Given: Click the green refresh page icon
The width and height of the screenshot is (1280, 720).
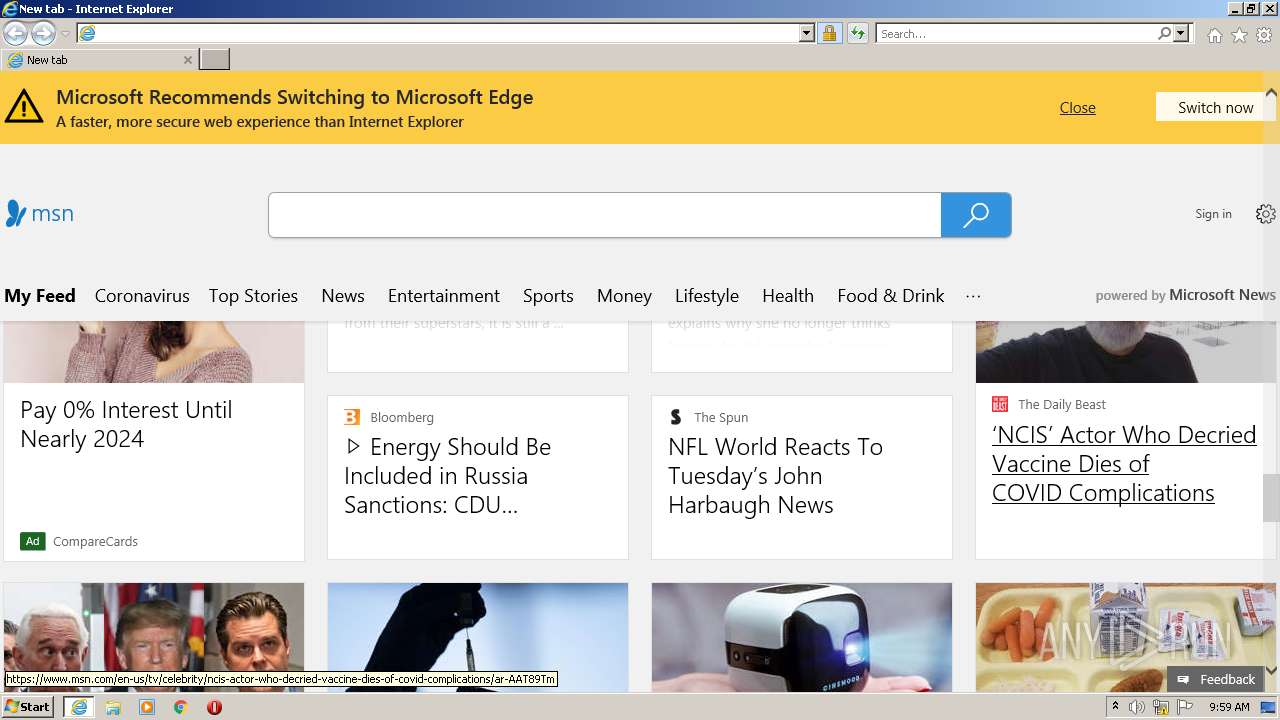Looking at the screenshot, I should 857,33.
